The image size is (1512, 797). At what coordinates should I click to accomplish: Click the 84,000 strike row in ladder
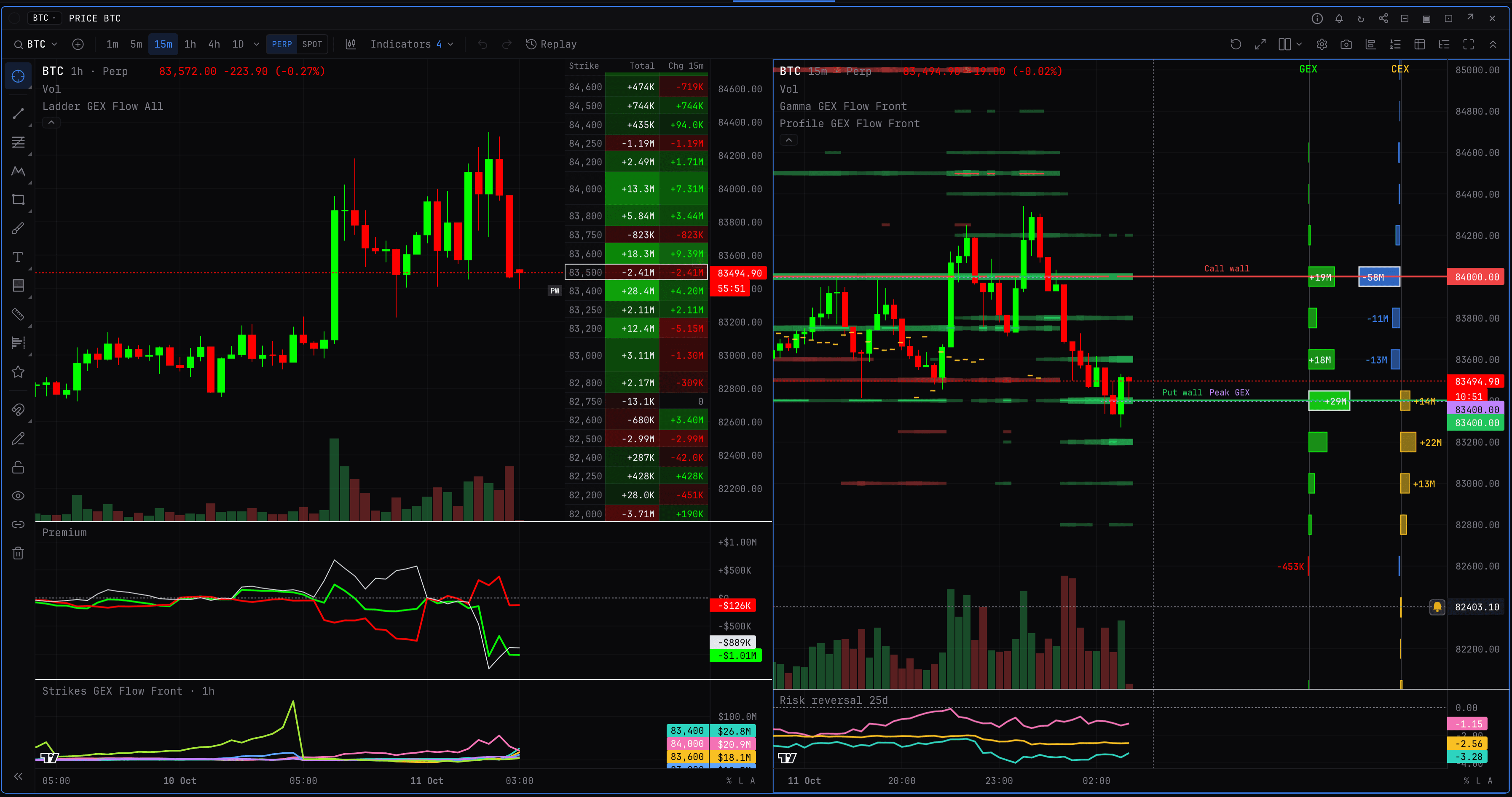[636, 189]
